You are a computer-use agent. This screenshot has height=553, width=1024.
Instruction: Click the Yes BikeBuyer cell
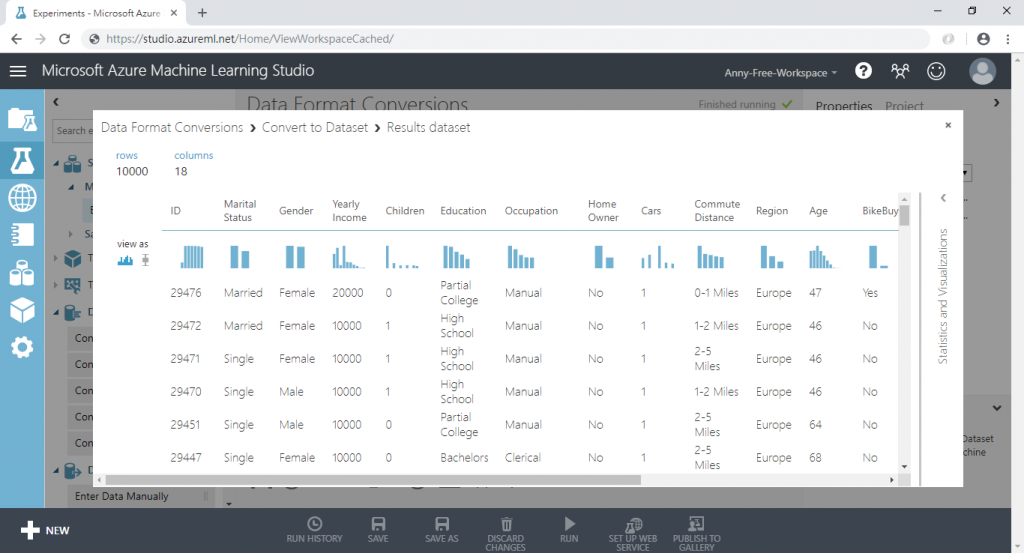(x=870, y=292)
